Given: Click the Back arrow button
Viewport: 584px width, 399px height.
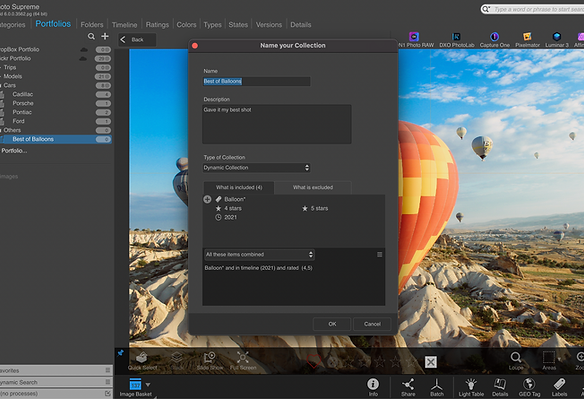Looking at the screenshot, I should 137,39.
